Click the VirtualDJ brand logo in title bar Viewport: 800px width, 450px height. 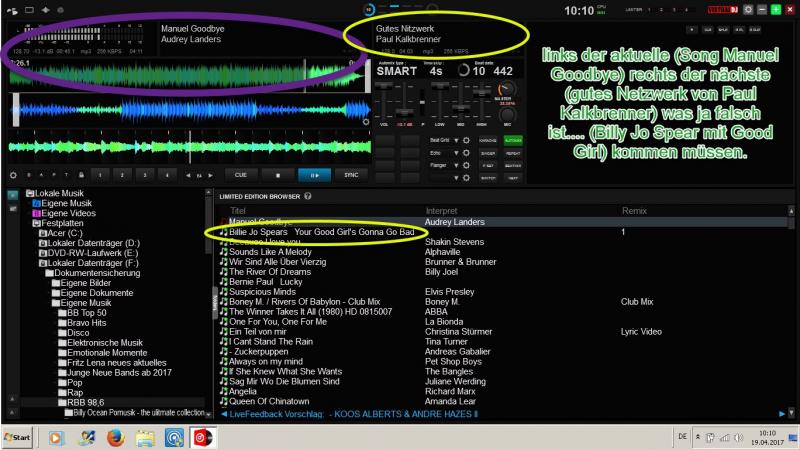tap(722, 10)
